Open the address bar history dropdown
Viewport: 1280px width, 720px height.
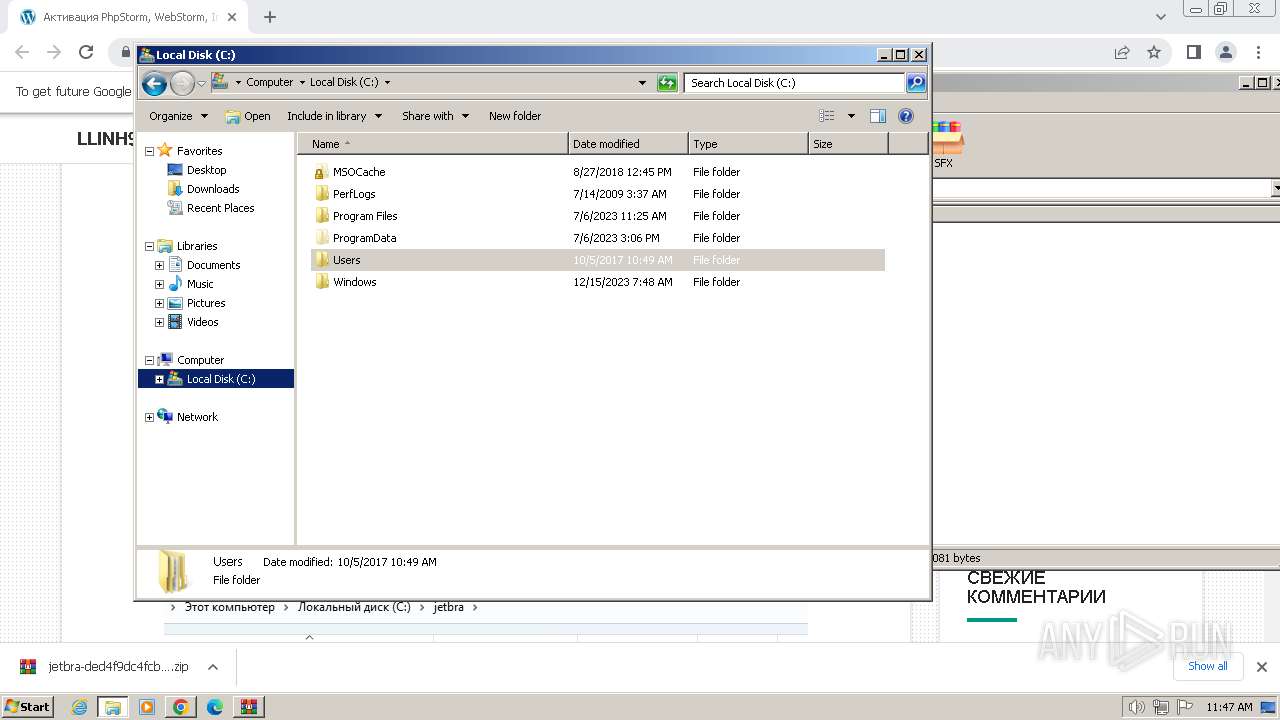pyautogui.click(x=642, y=83)
